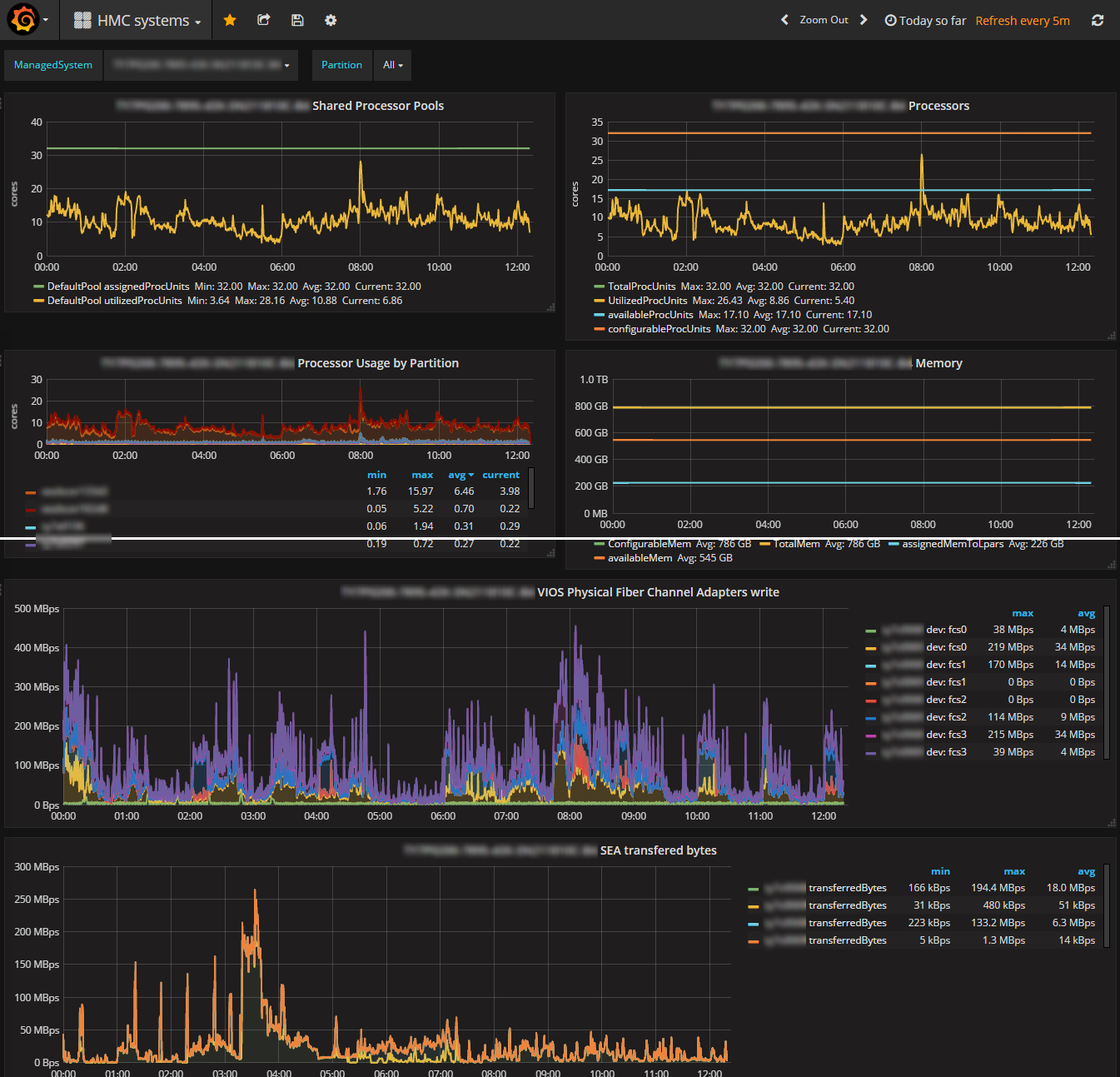Open the Processor Usage by Partition panel menu
Screen dimensions: 1120x1077
click(377, 363)
